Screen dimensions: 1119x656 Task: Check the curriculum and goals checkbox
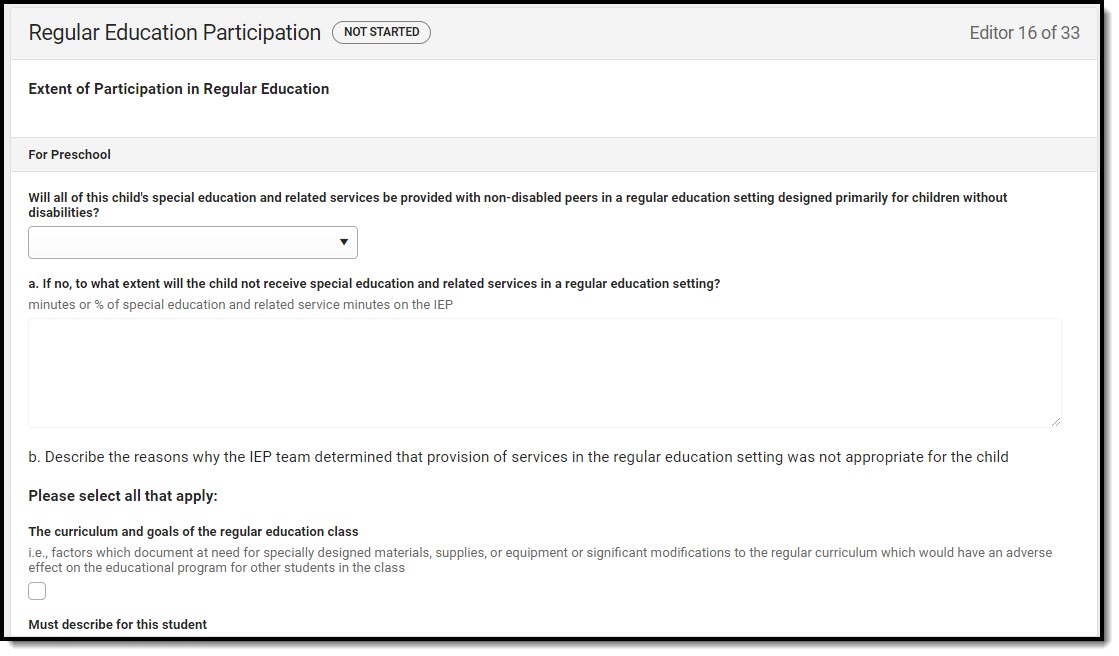(37, 591)
